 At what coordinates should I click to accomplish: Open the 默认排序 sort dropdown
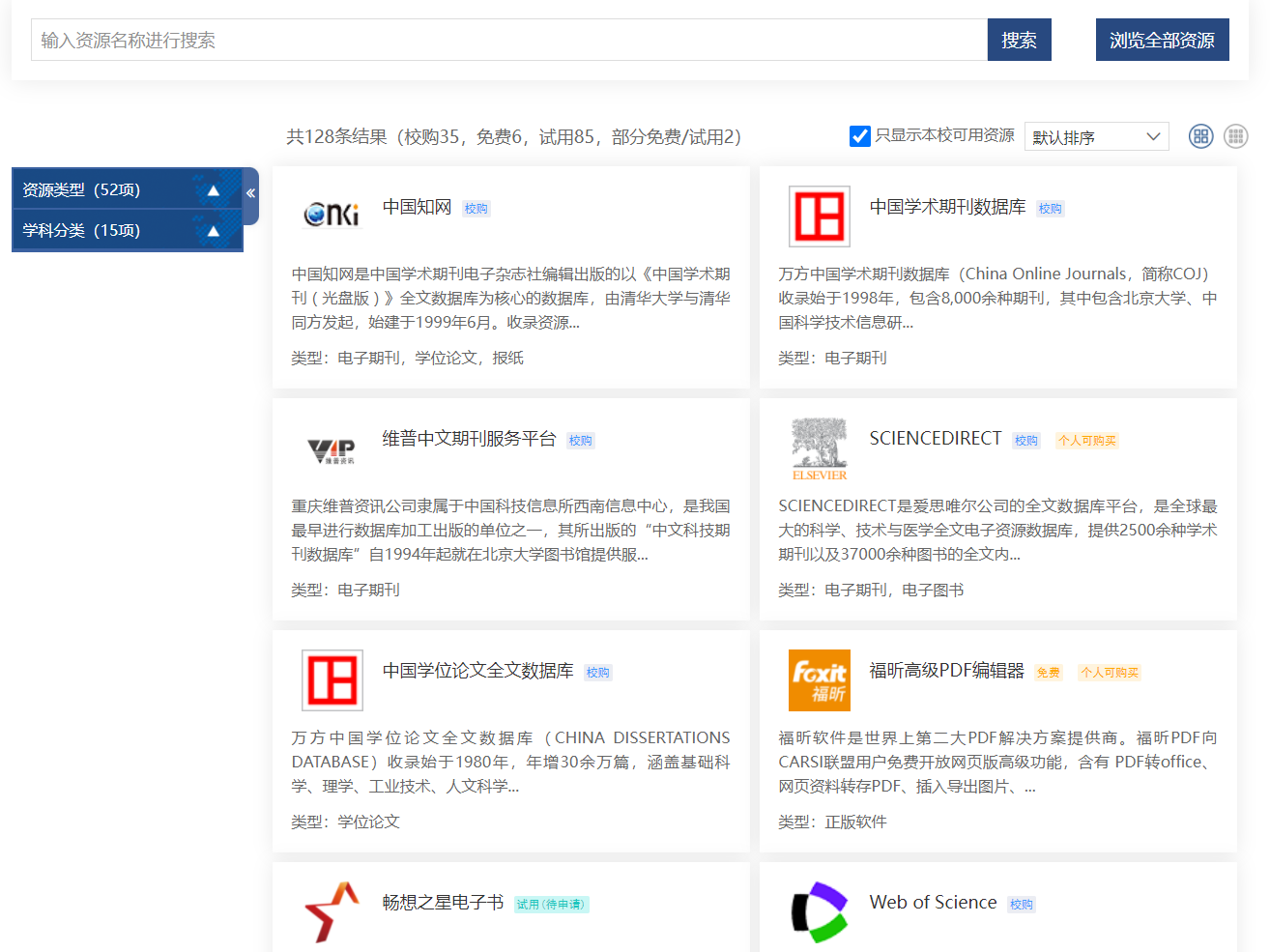(1096, 137)
